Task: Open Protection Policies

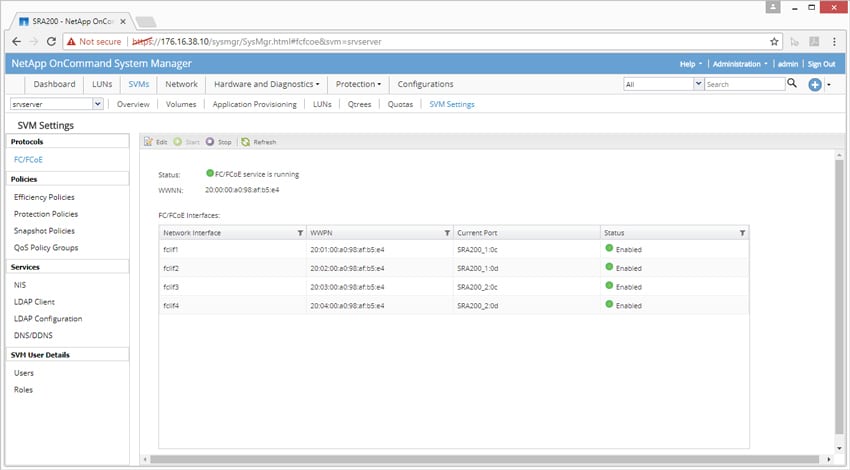Action: (46, 214)
